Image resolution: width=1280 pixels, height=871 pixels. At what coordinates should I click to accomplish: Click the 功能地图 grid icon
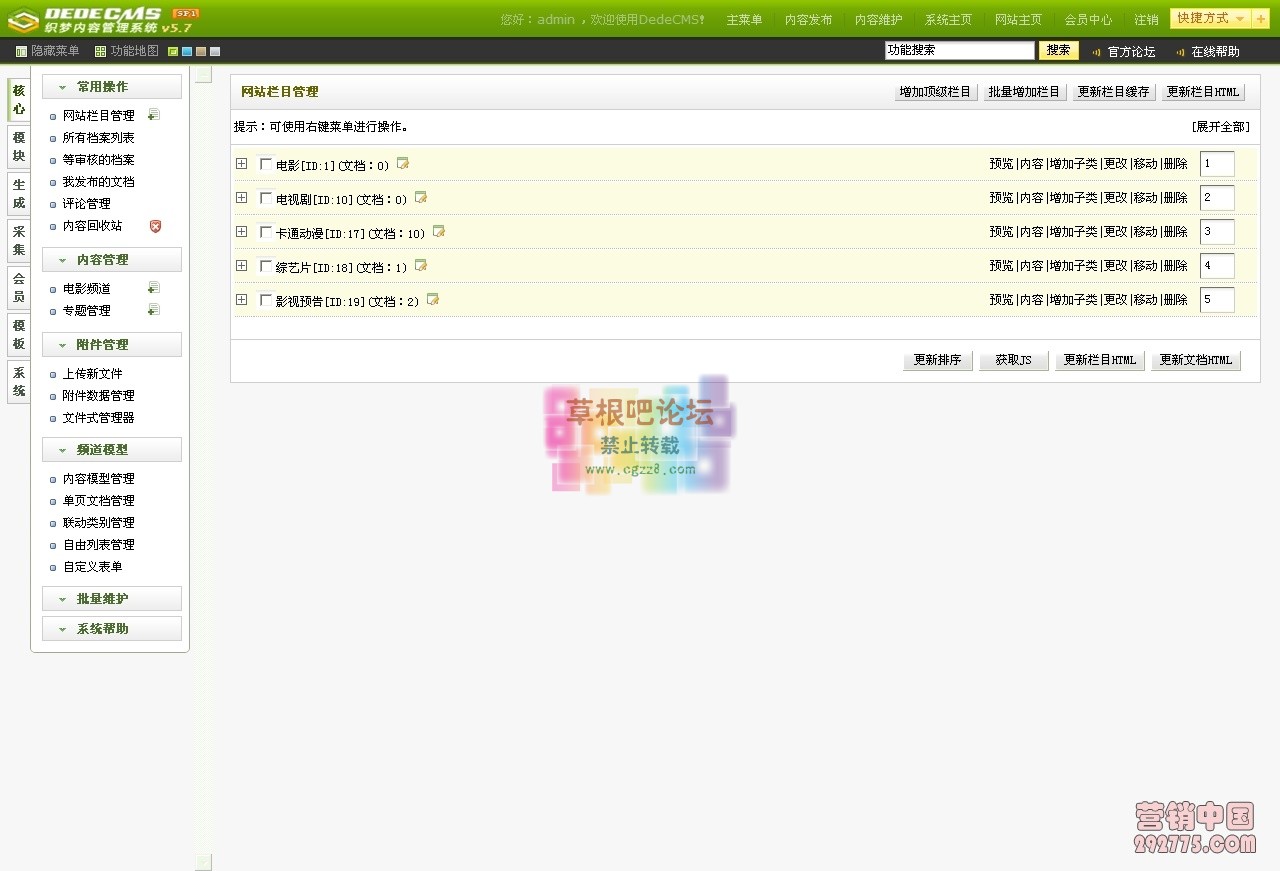pyautogui.click(x=100, y=51)
